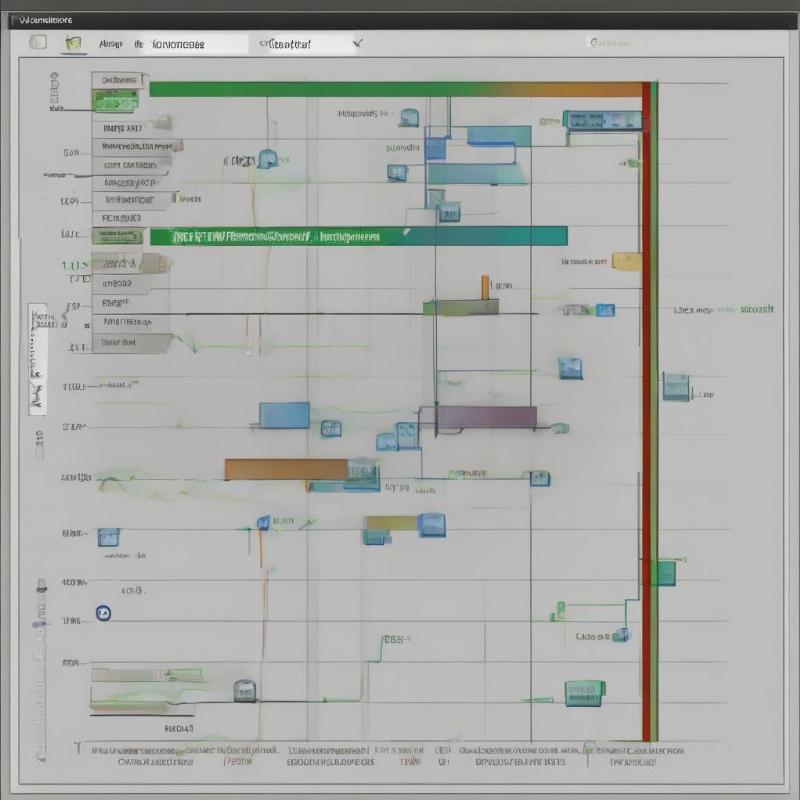Open the vertical panel on the left edge
The height and width of the screenshot is (800, 800).
37,358
